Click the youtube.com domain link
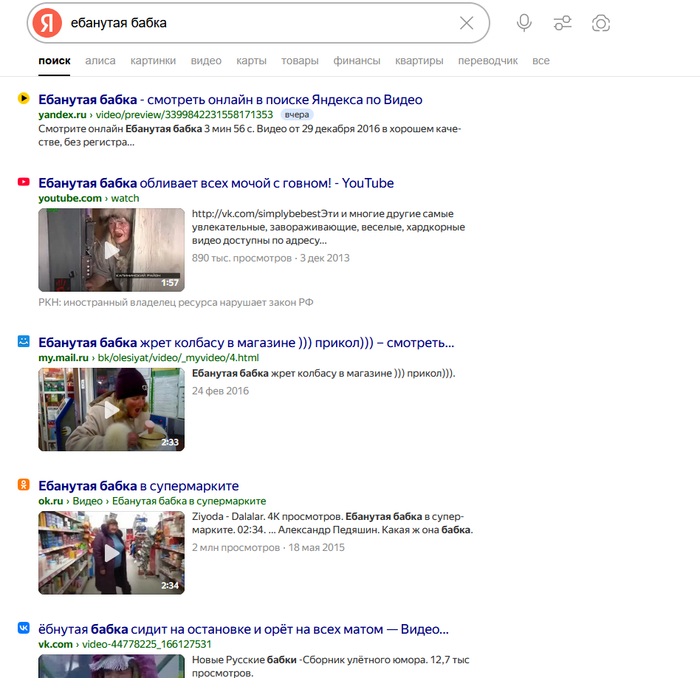700x678 pixels. pyautogui.click(x=70, y=198)
